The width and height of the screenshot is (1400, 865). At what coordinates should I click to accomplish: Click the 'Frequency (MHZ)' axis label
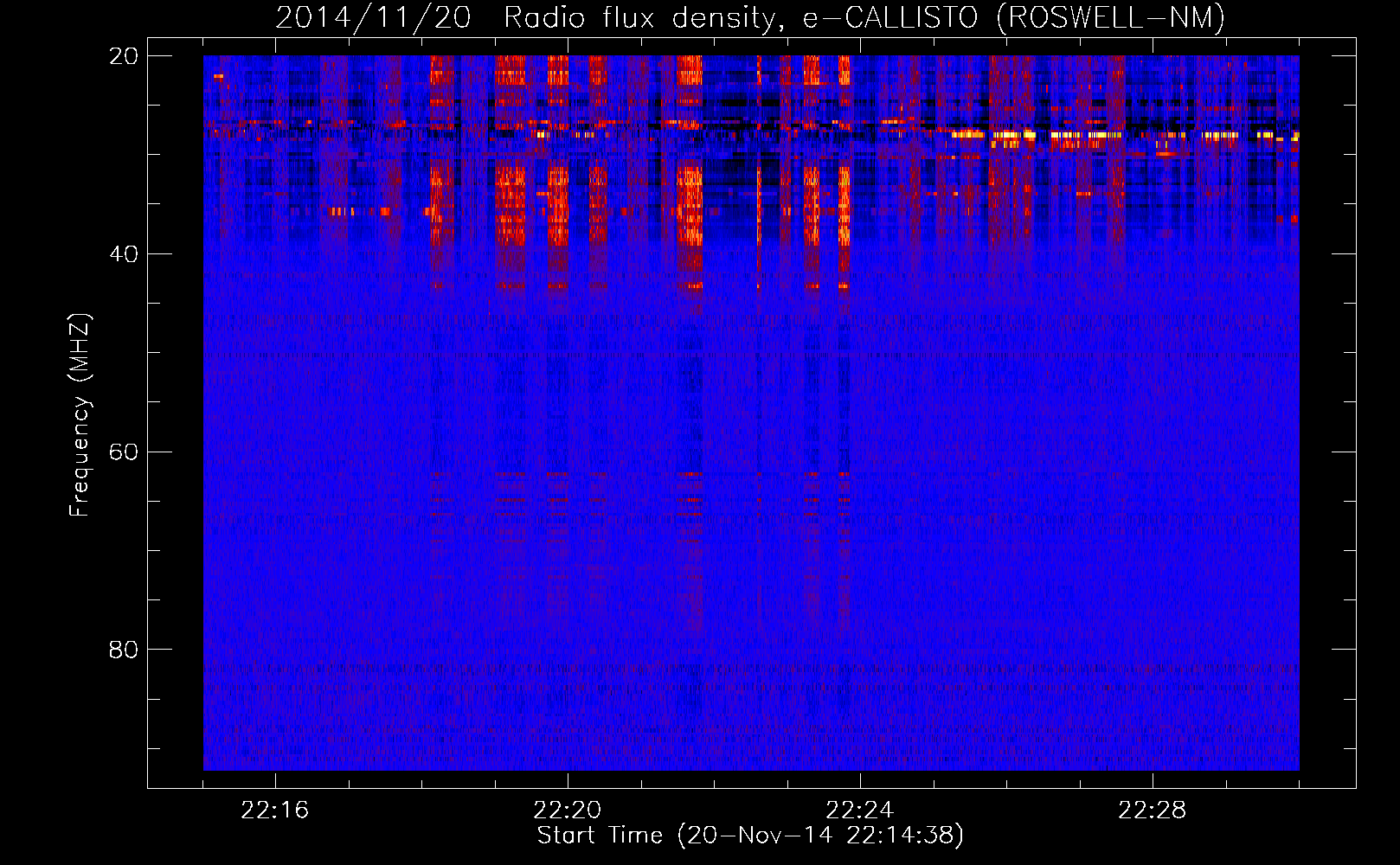(x=80, y=416)
